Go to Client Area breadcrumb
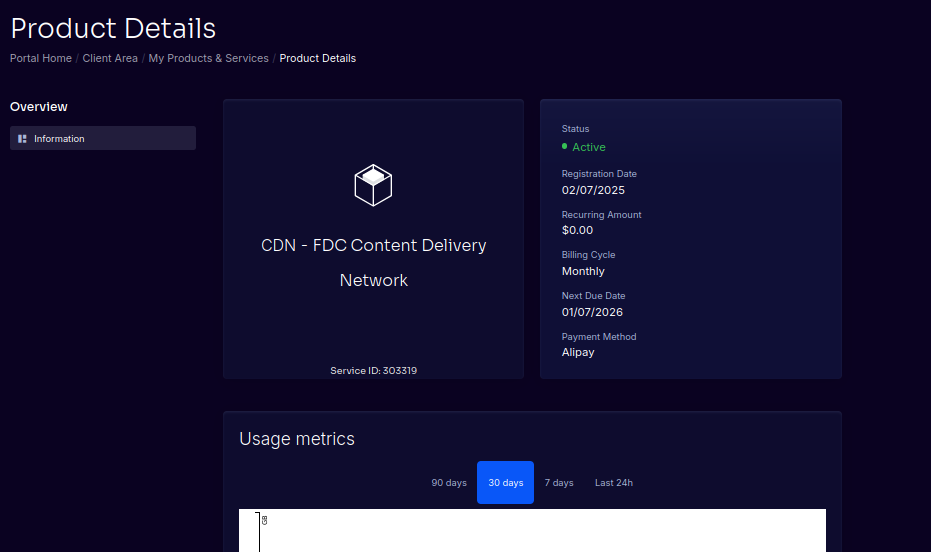Image resolution: width=931 pixels, height=552 pixels. tap(110, 58)
